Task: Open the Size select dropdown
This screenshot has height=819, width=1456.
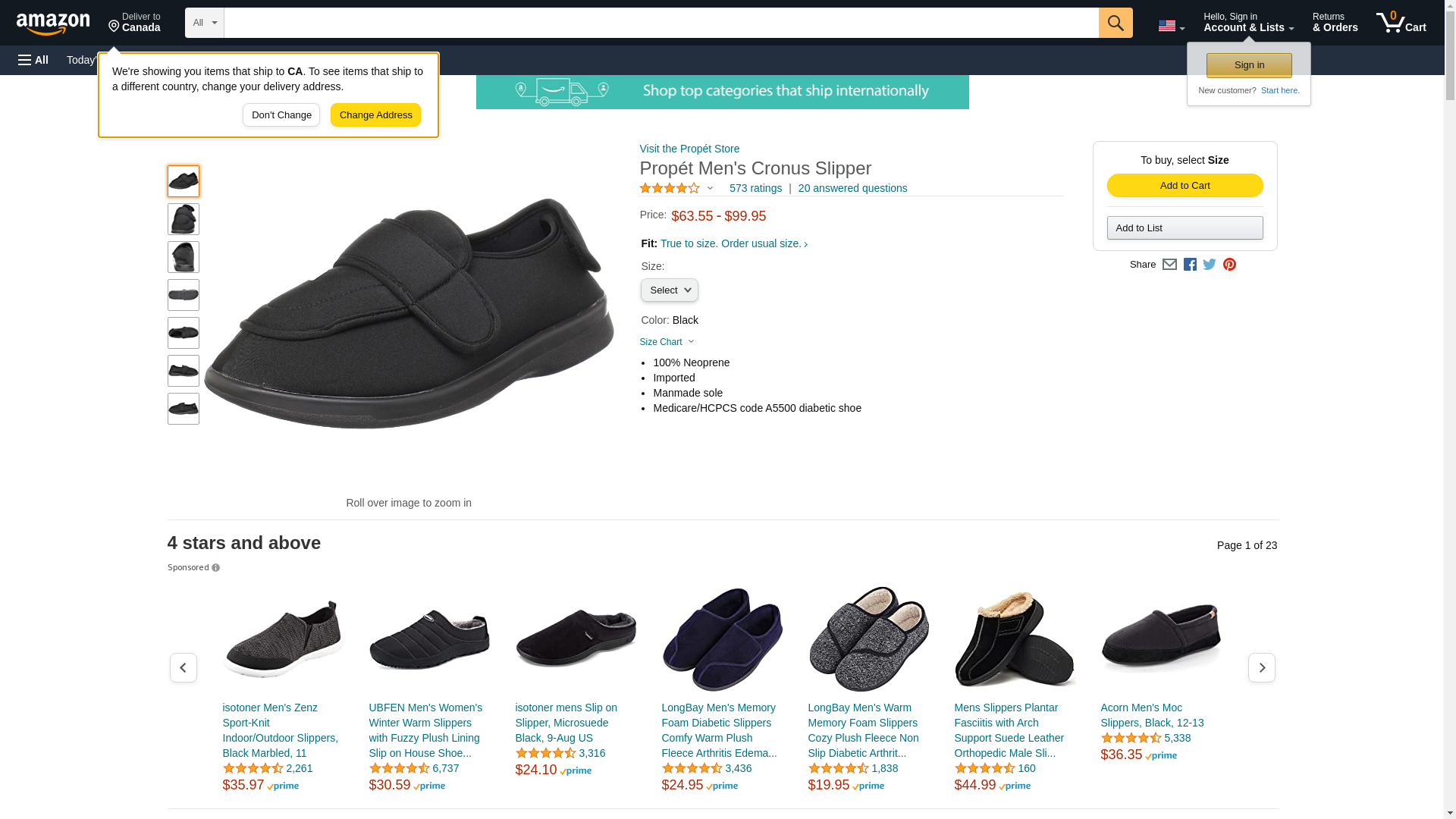Action: pyautogui.click(x=670, y=290)
